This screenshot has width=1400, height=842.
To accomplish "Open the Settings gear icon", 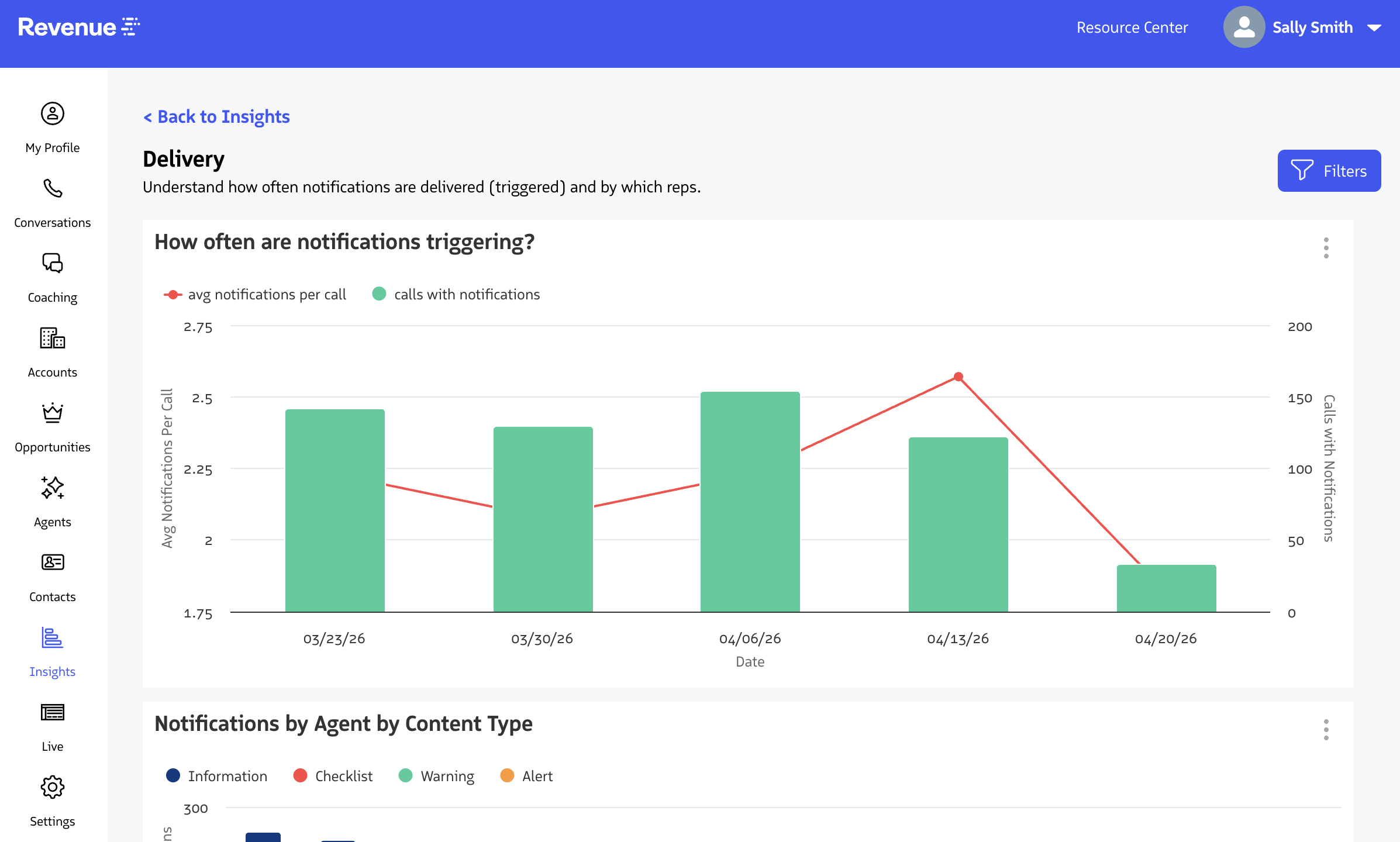I will tap(52, 787).
